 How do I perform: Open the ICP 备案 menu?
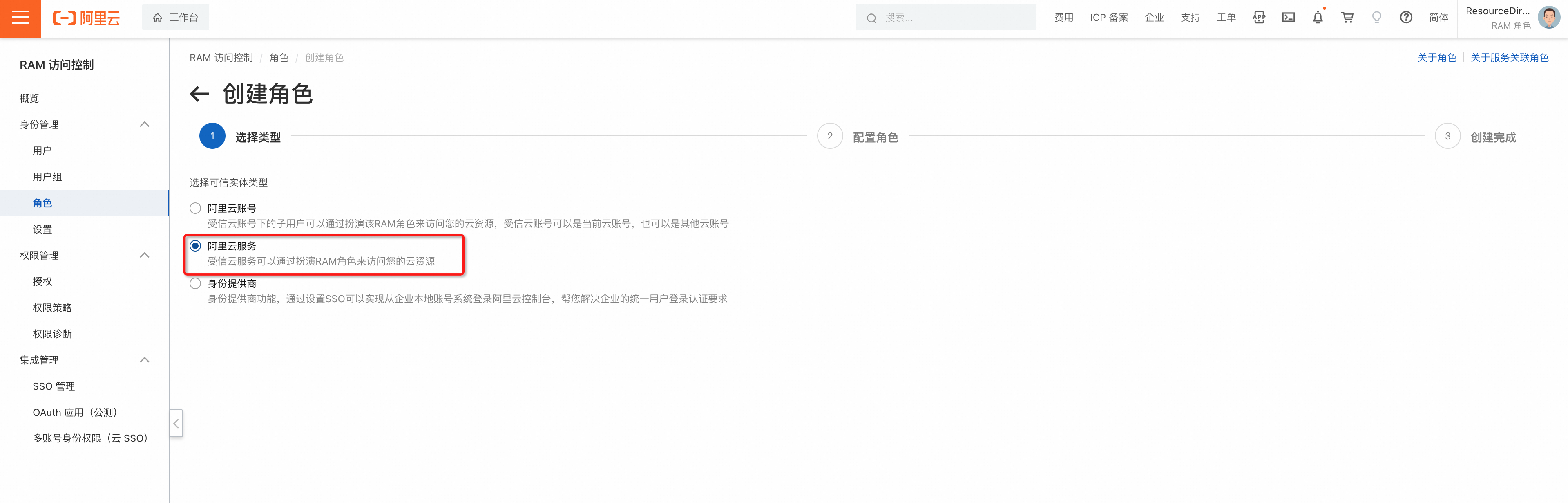click(x=1108, y=18)
